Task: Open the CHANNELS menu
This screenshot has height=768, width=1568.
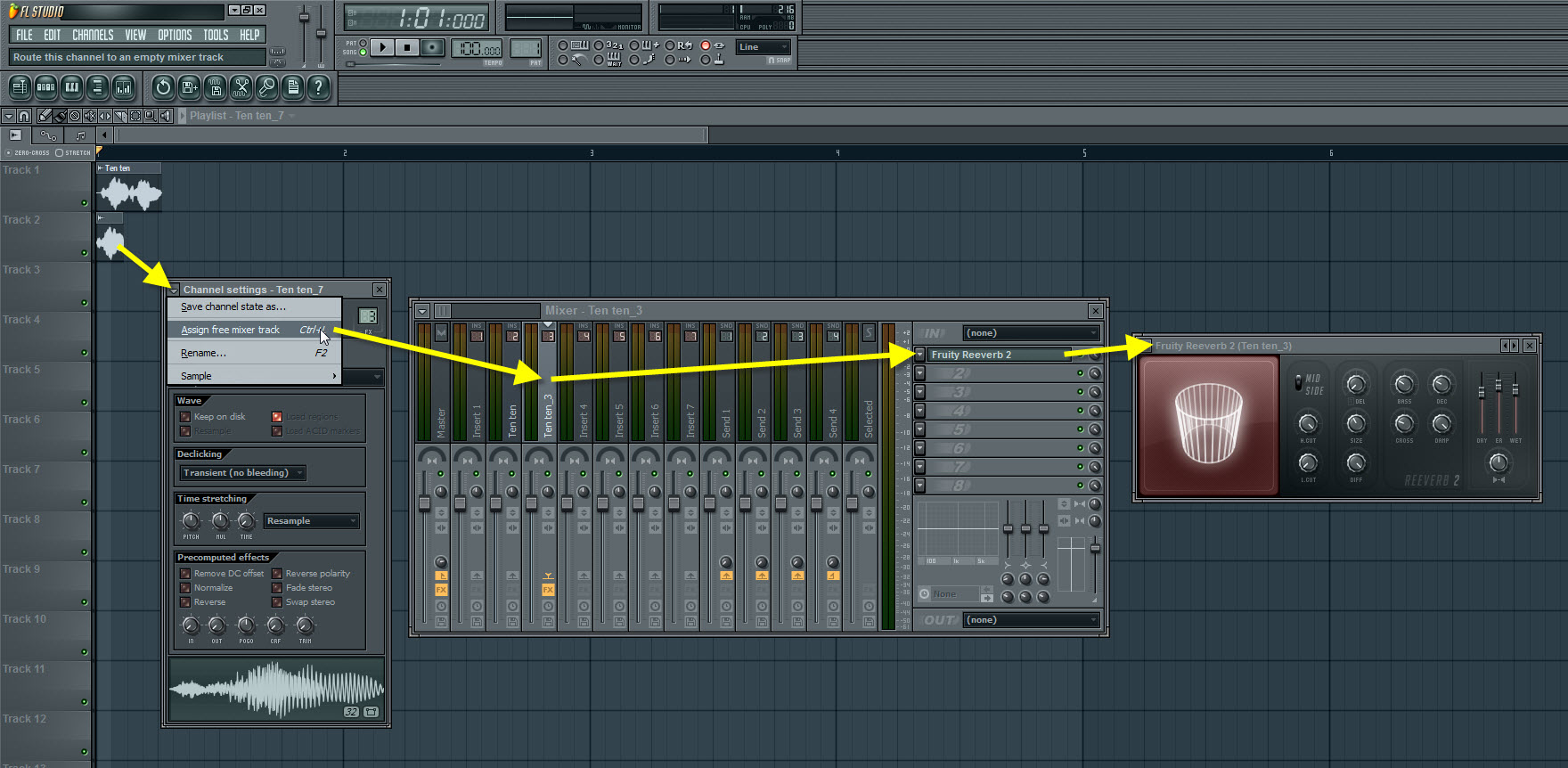Action: pyautogui.click(x=93, y=35)
